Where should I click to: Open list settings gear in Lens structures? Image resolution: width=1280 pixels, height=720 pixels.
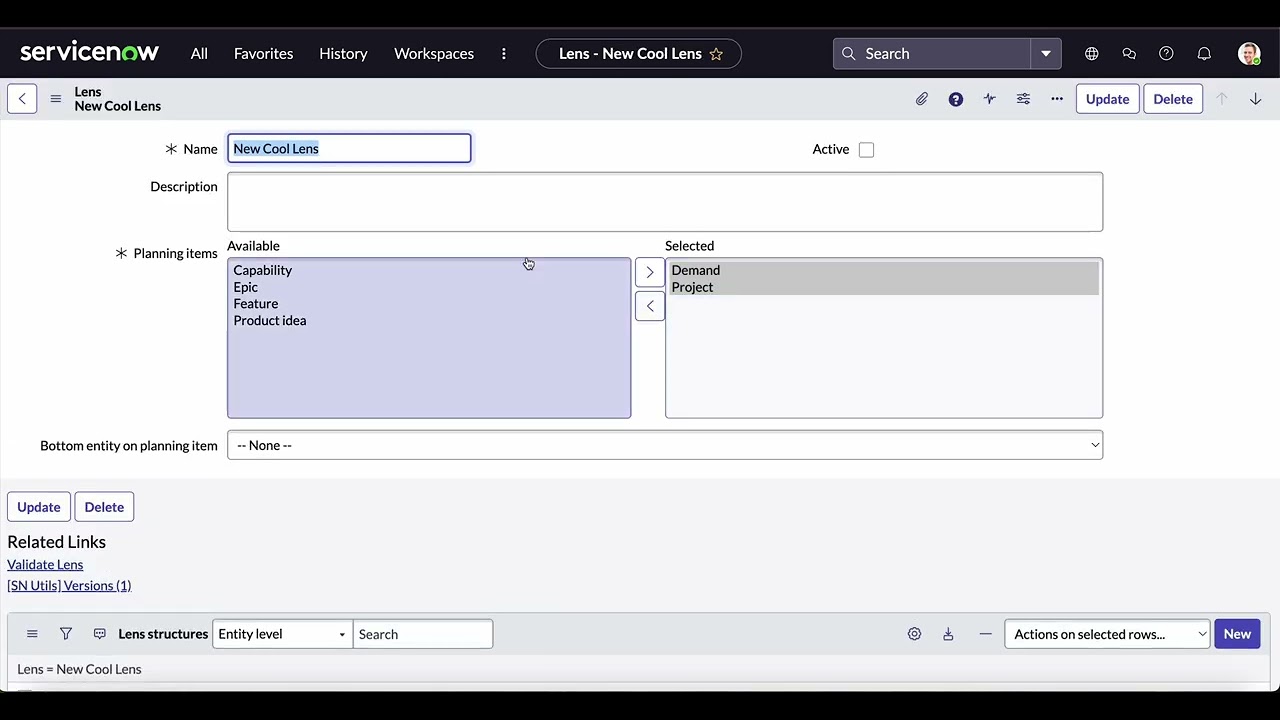(914, 633)
